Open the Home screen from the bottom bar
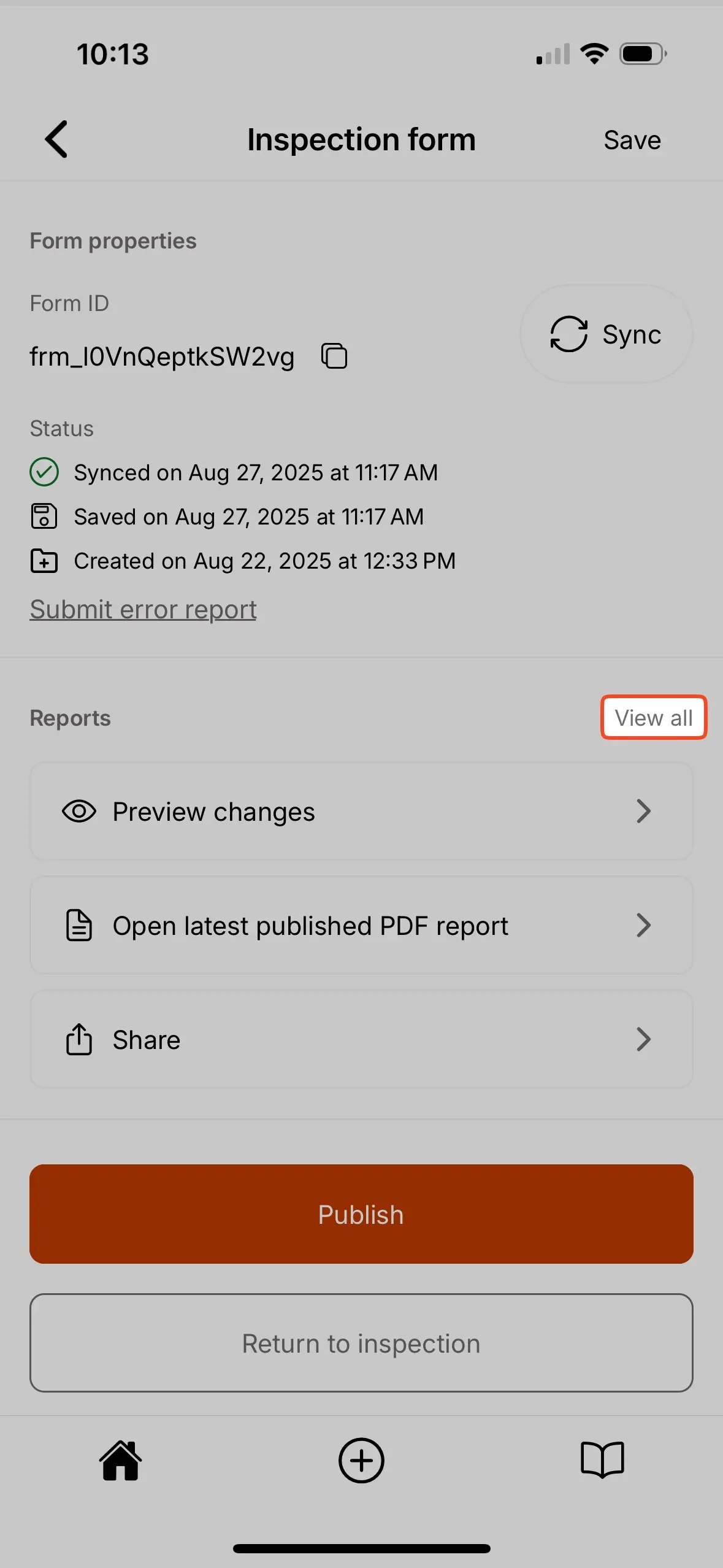Viewport: 723px width, 1568px height. 120,1460
